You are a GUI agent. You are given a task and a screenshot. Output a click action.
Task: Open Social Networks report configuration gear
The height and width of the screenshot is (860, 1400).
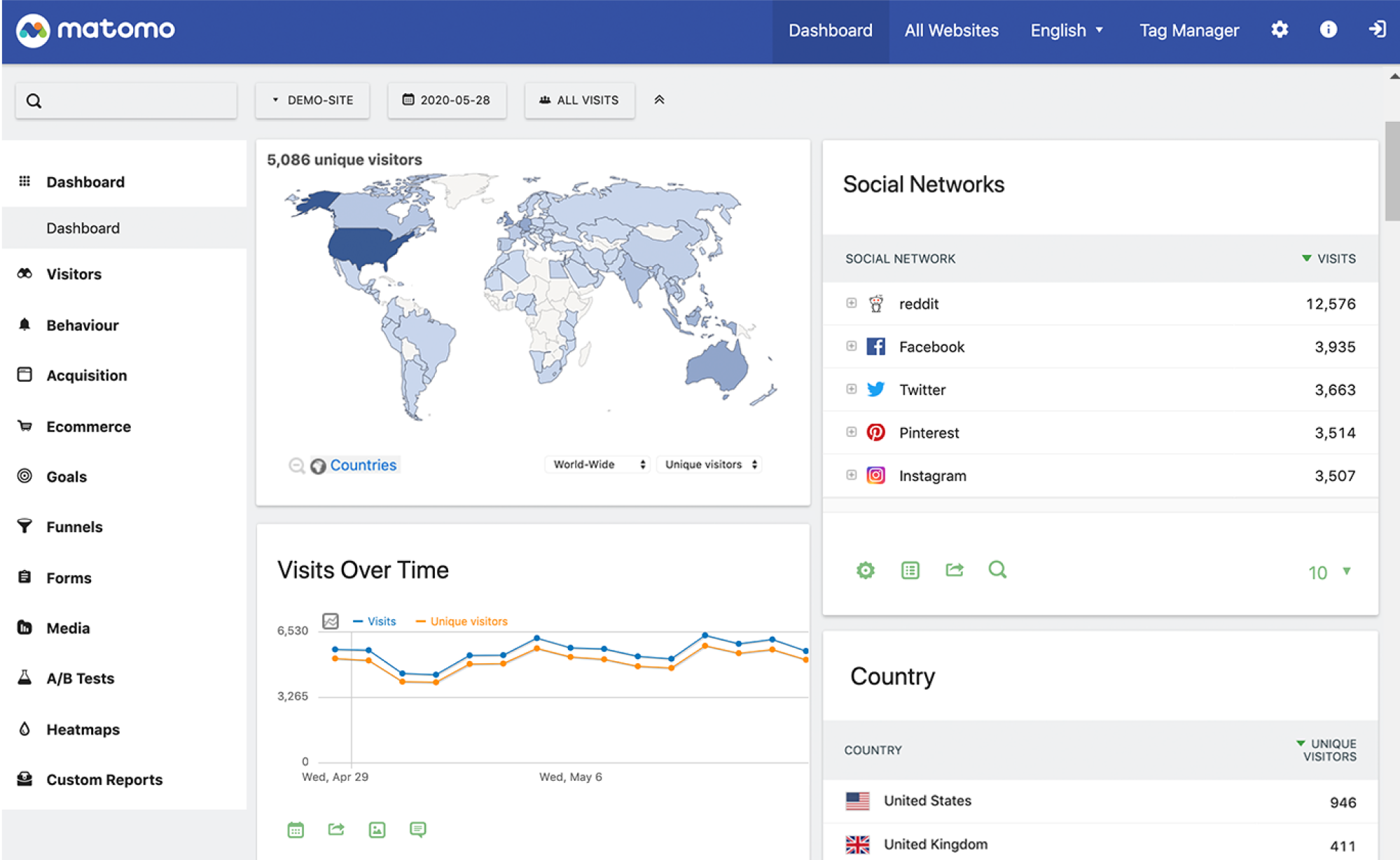coord(865,570)
